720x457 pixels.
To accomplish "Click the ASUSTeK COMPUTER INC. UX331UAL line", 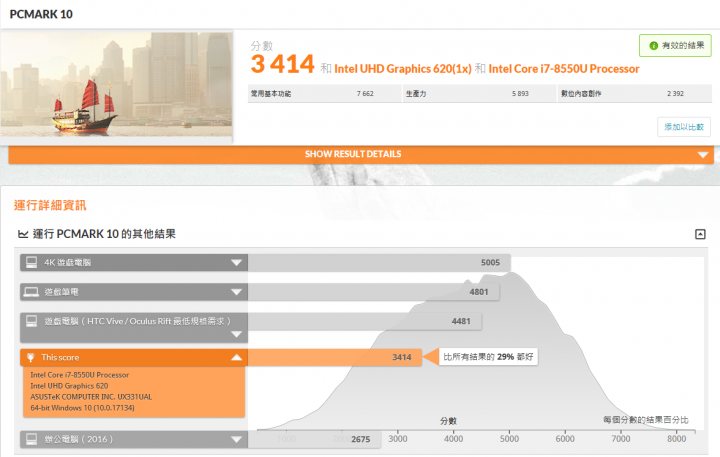I will pos(91,397).
